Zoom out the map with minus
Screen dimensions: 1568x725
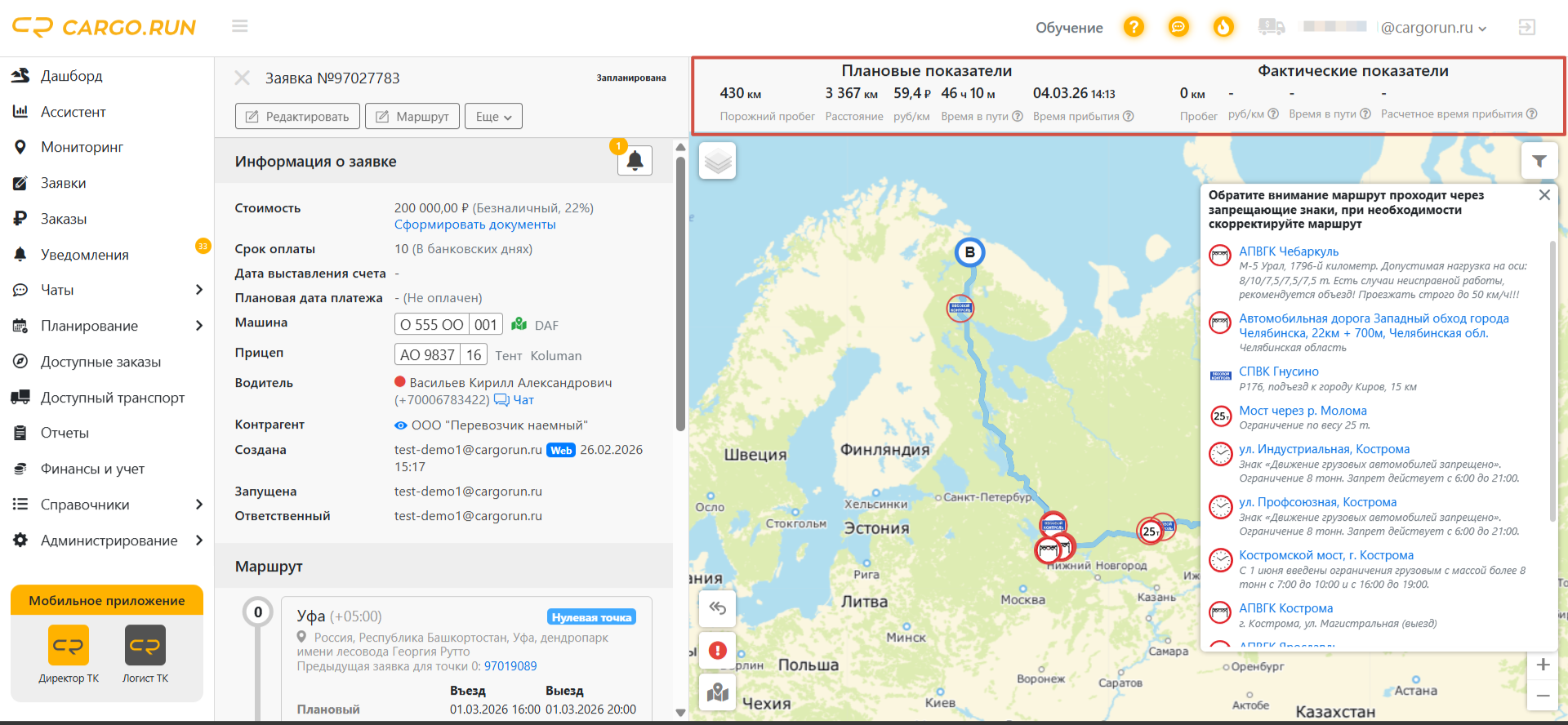1543,696
